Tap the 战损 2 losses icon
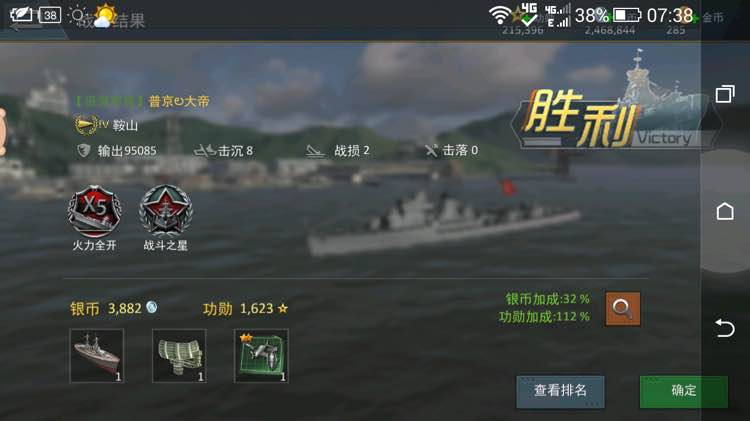This screenshot has width=750, height=421. tap(315, 151)
